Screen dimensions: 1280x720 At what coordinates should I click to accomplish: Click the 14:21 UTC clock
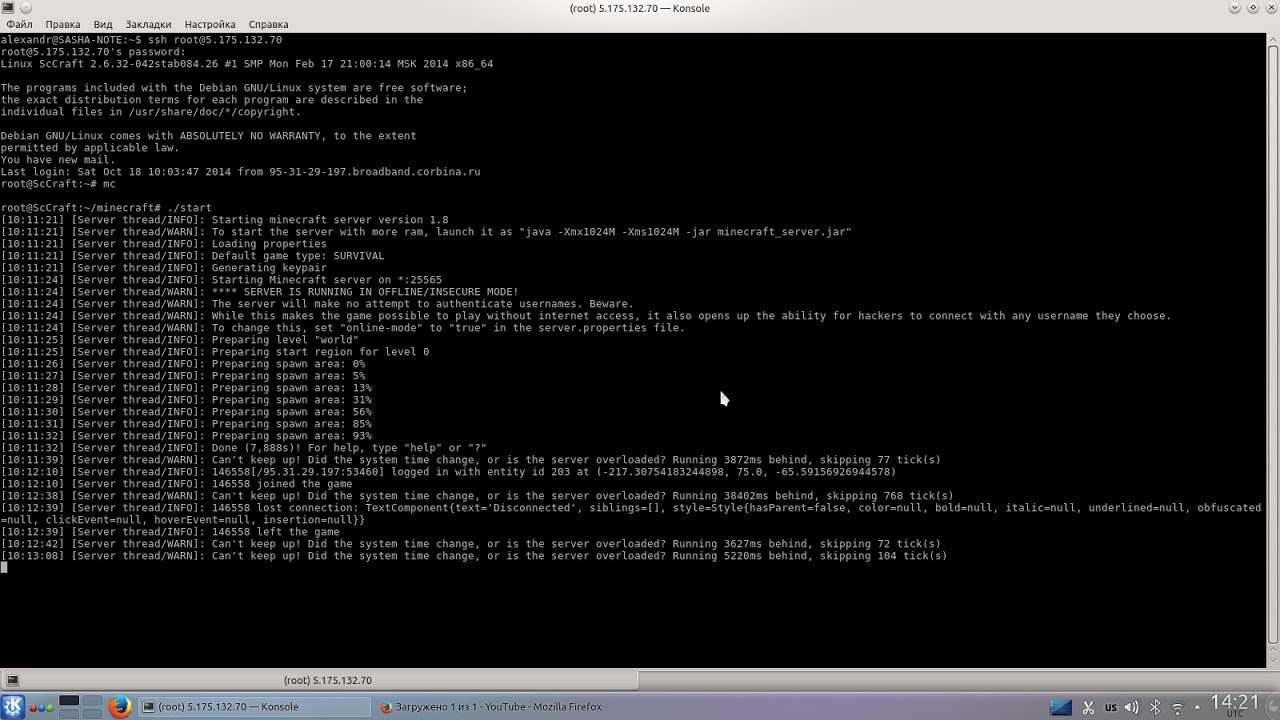pos(1234,706)
